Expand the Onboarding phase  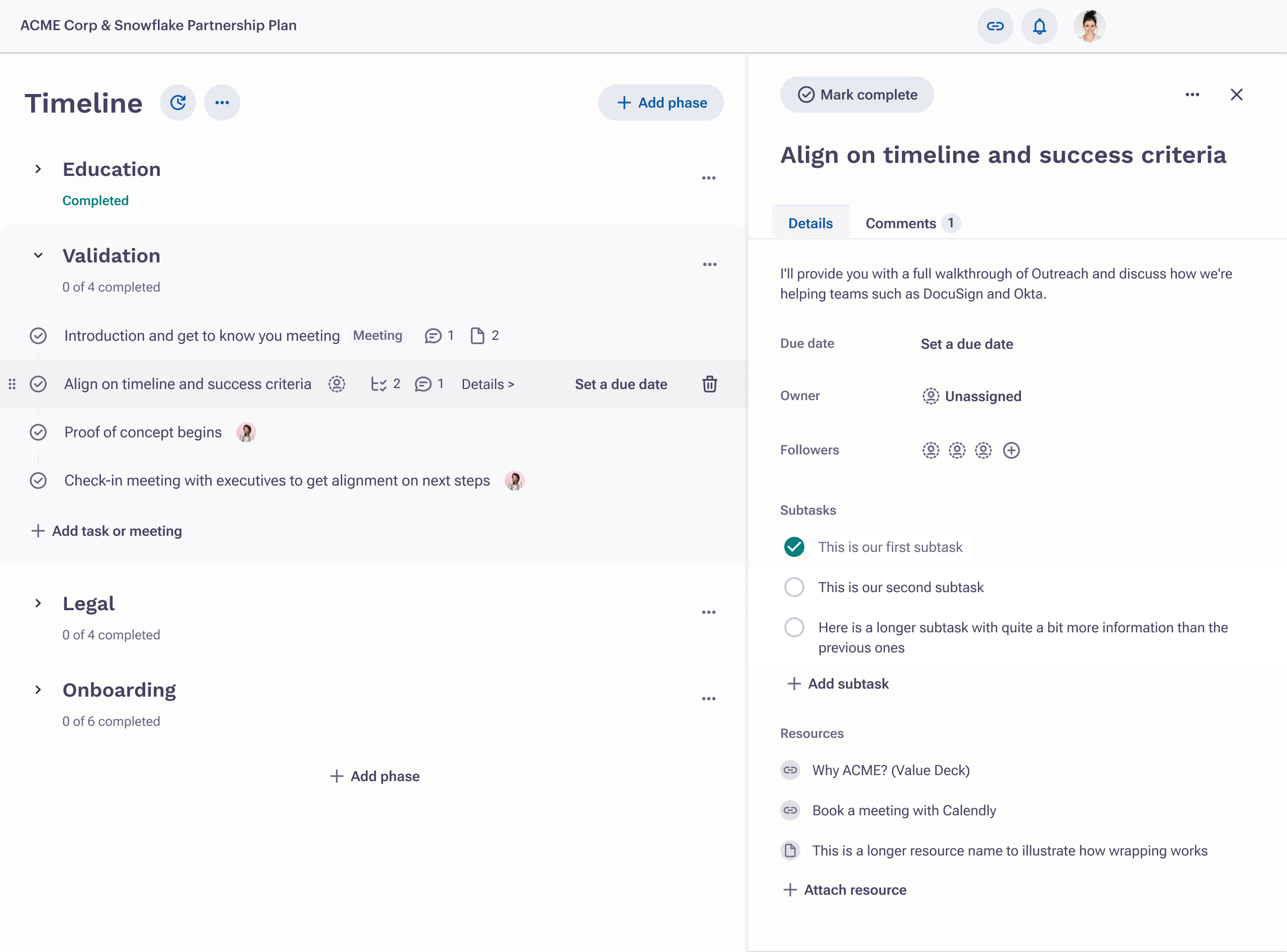(38, 689)
